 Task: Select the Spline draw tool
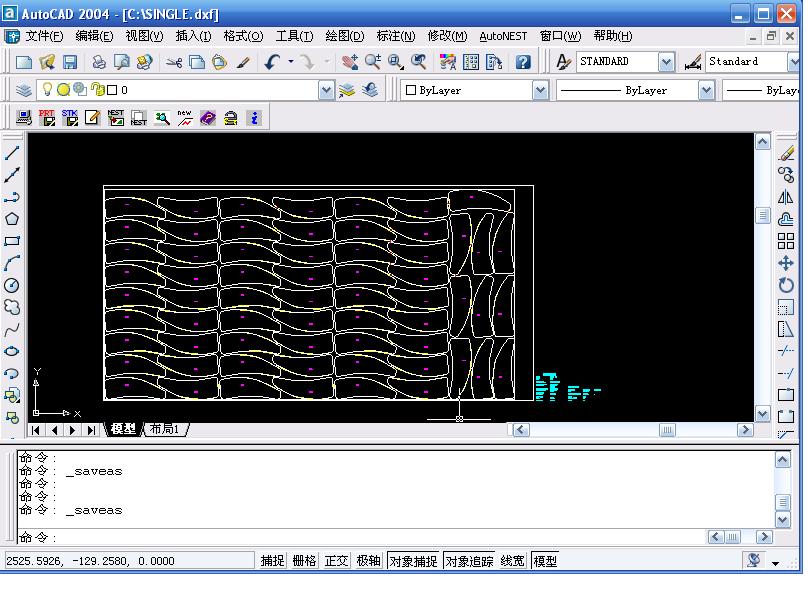coord(12,329)
